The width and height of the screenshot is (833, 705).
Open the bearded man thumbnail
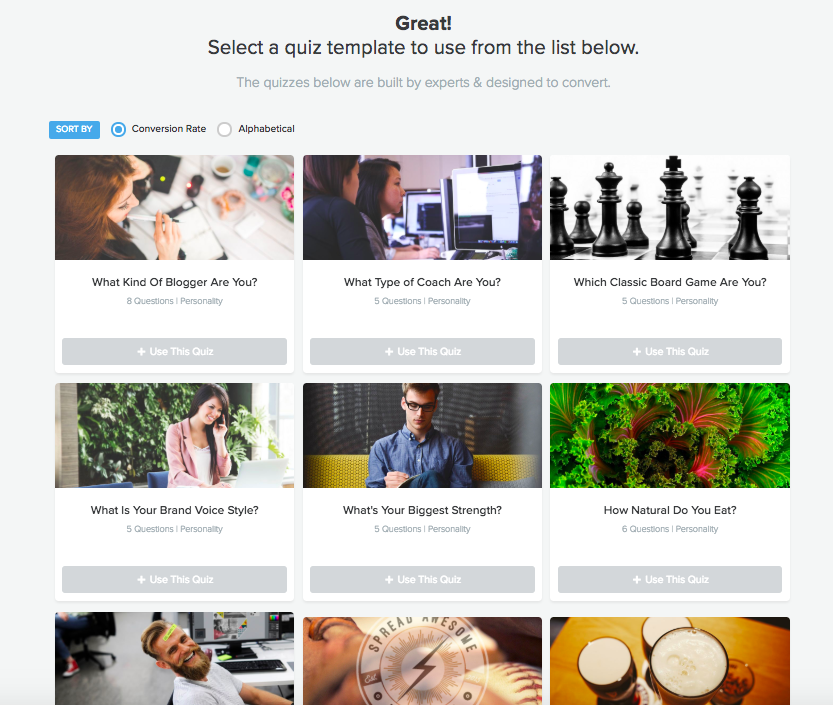click(x=174, y=659)
